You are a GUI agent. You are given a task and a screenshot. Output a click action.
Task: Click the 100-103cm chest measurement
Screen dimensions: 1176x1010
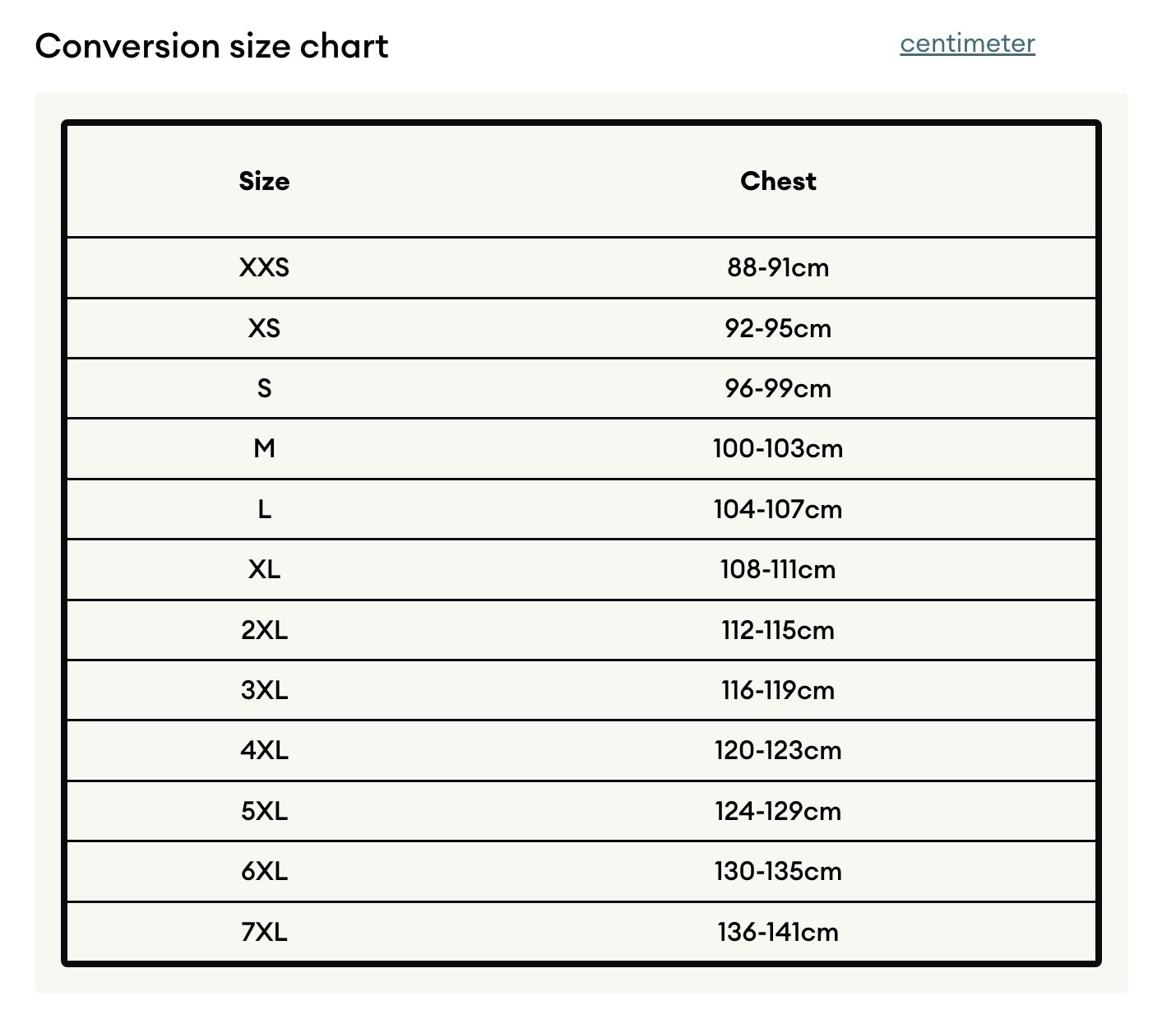click(778, 448)
